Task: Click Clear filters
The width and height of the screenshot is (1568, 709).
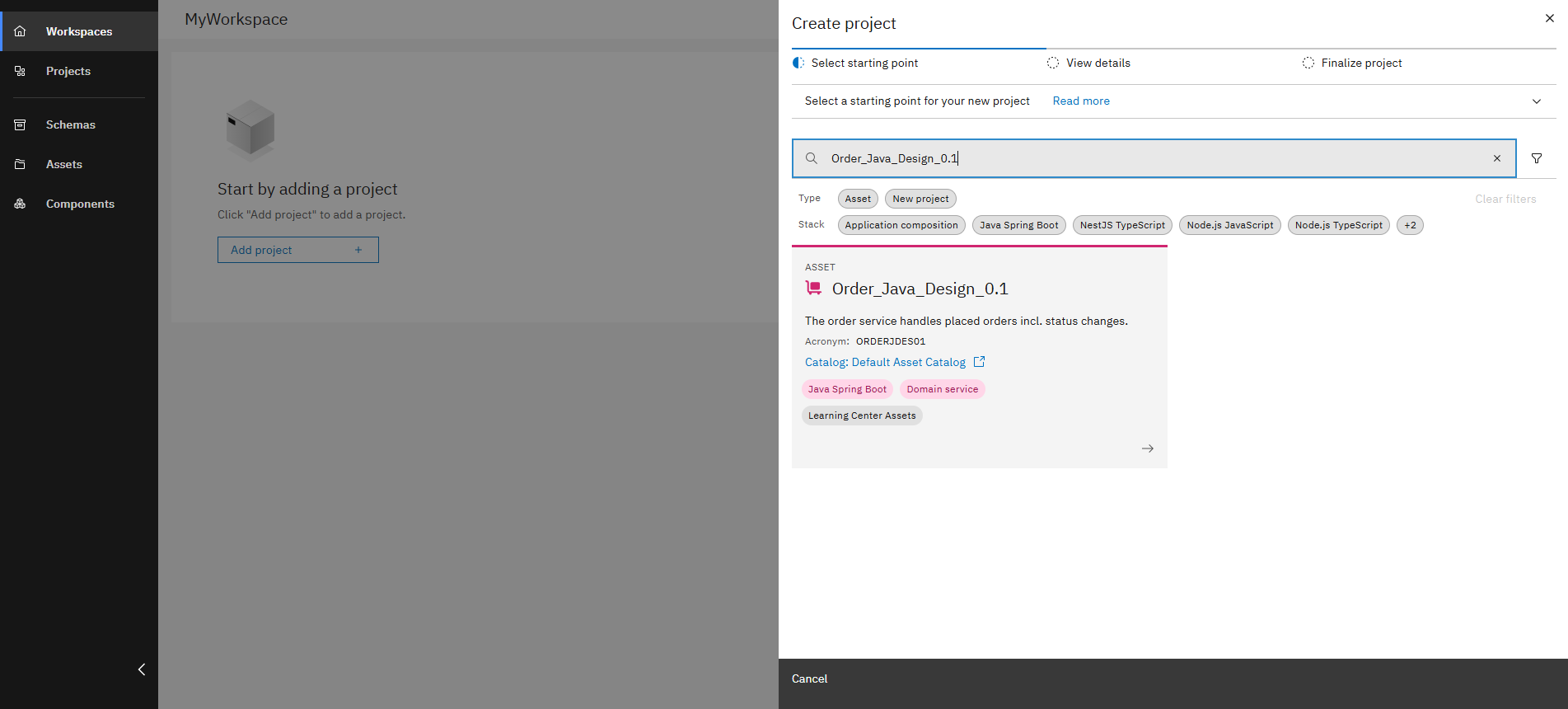Action: click(x=1505, y=199)
